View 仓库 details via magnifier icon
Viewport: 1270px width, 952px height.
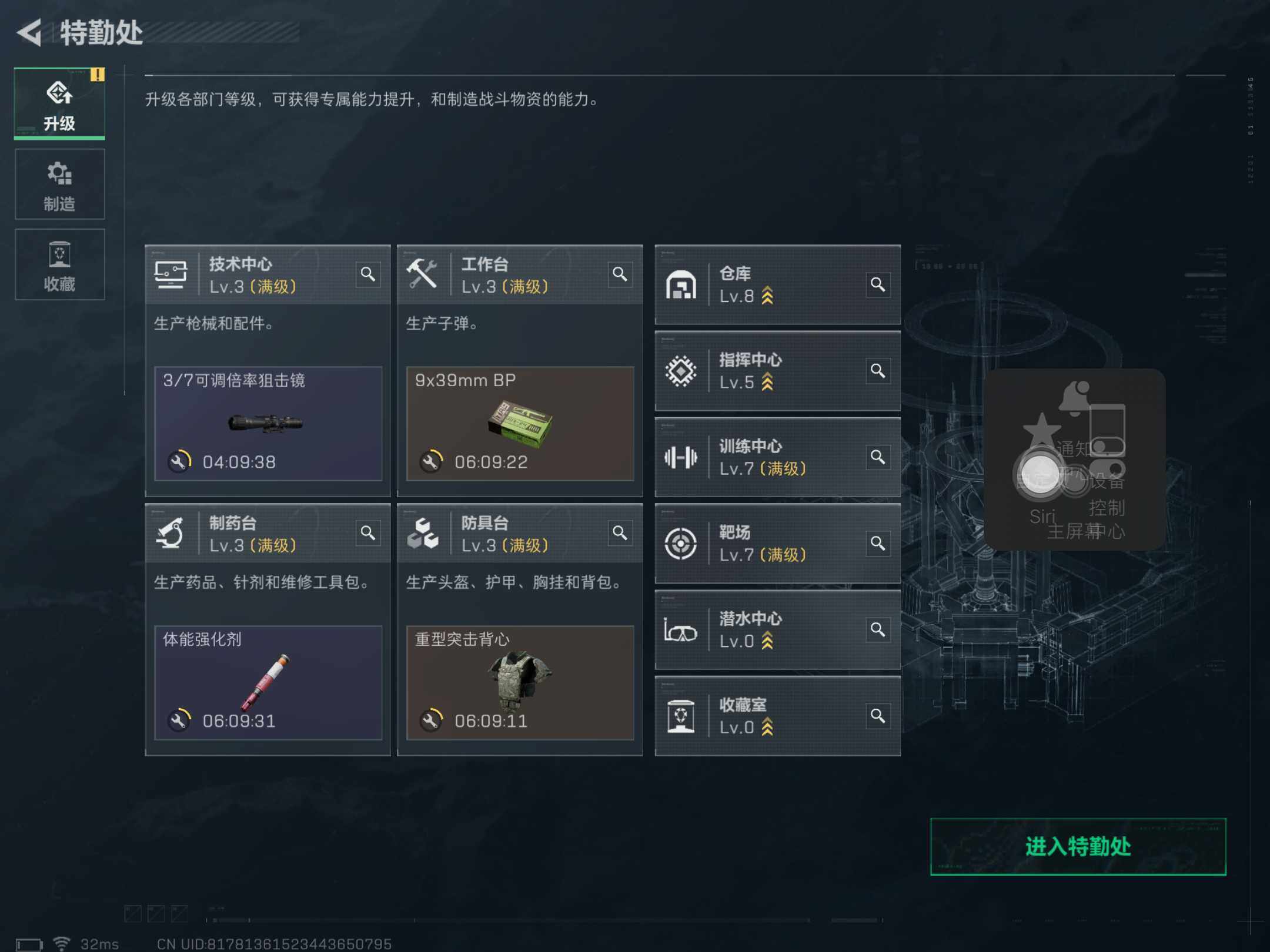coord(878,284)
